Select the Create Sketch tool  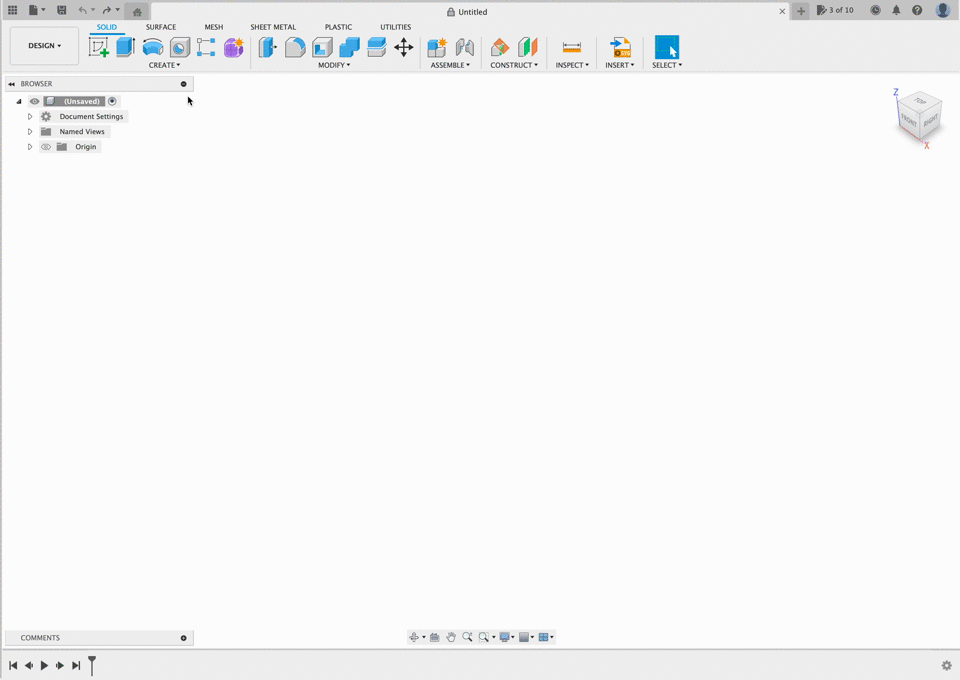click(x=100, y=46)
